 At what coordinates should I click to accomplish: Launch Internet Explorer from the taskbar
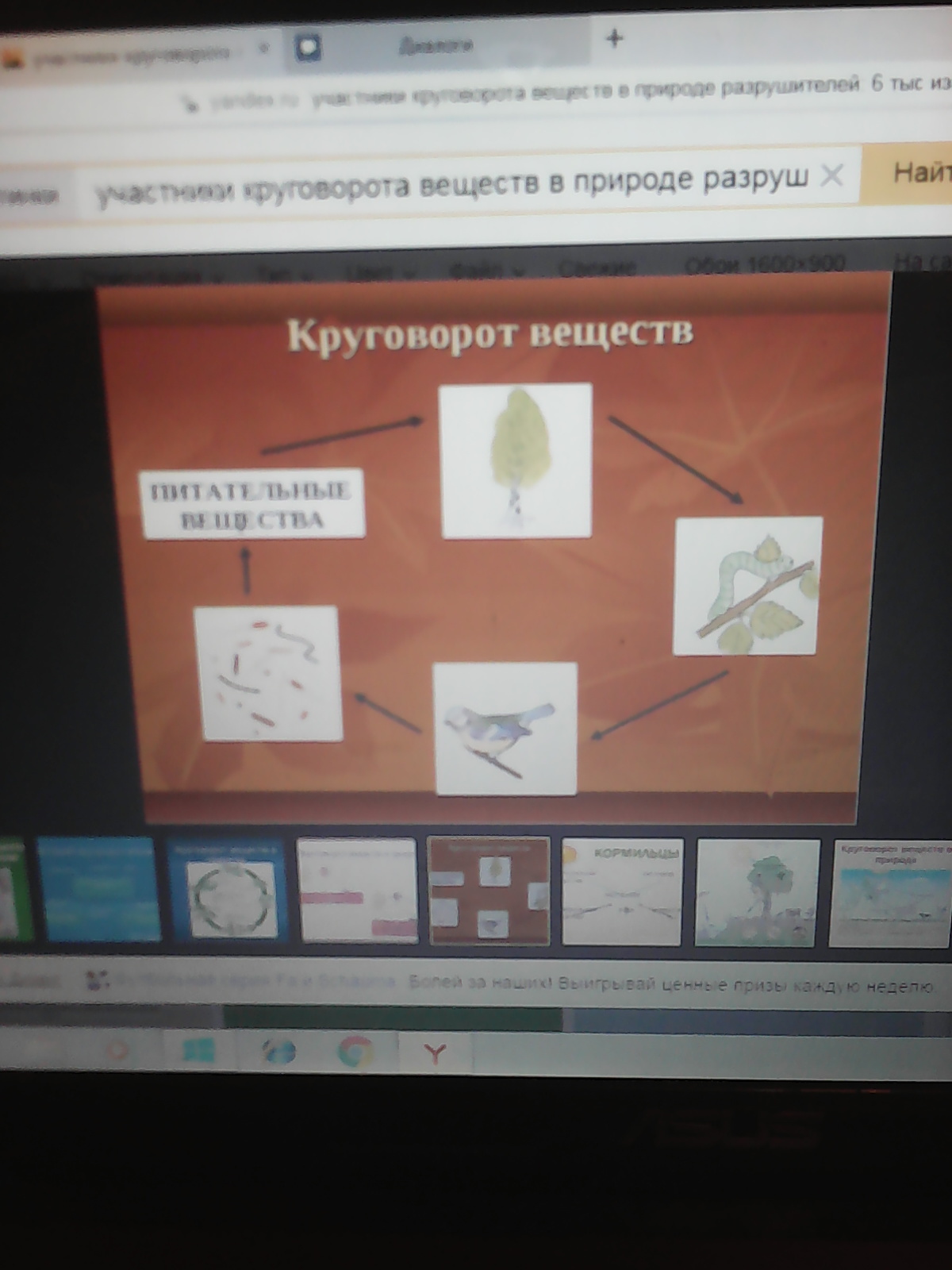[x=278, y=1053]
